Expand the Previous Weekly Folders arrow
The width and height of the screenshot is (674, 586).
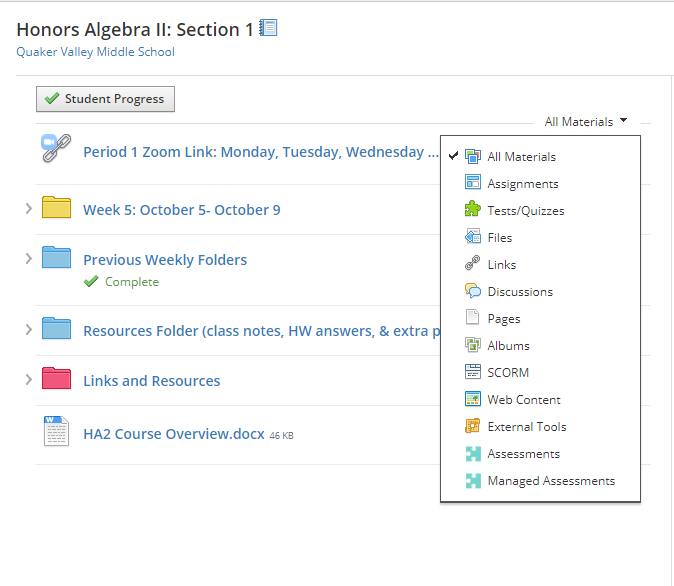click(x=28, y=259)
